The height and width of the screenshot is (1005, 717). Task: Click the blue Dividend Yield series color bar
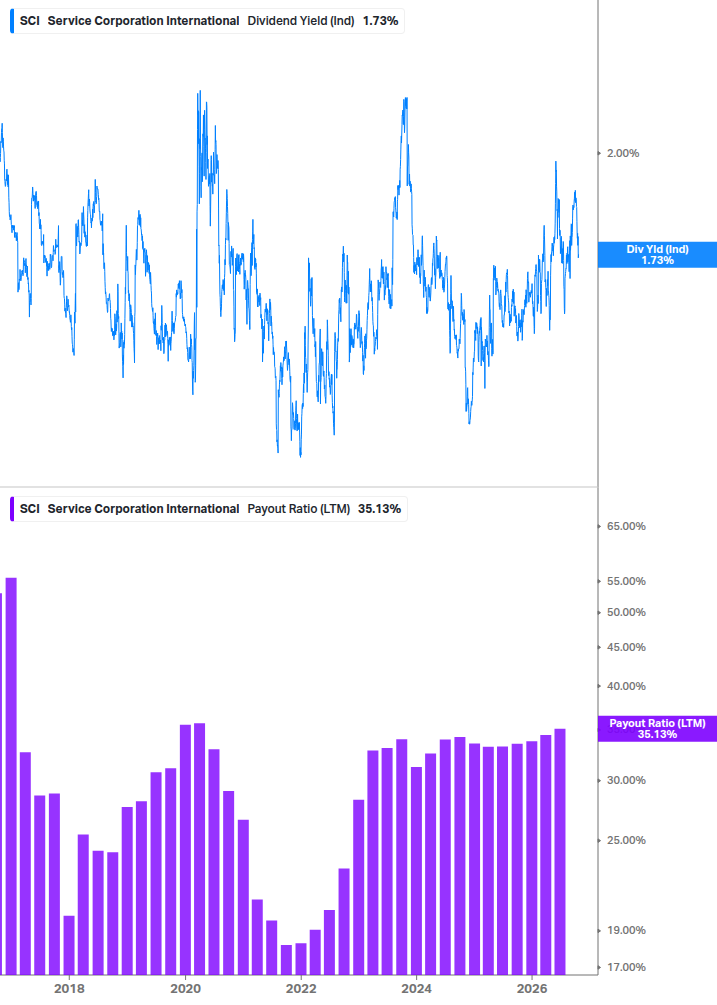(12, 21)
